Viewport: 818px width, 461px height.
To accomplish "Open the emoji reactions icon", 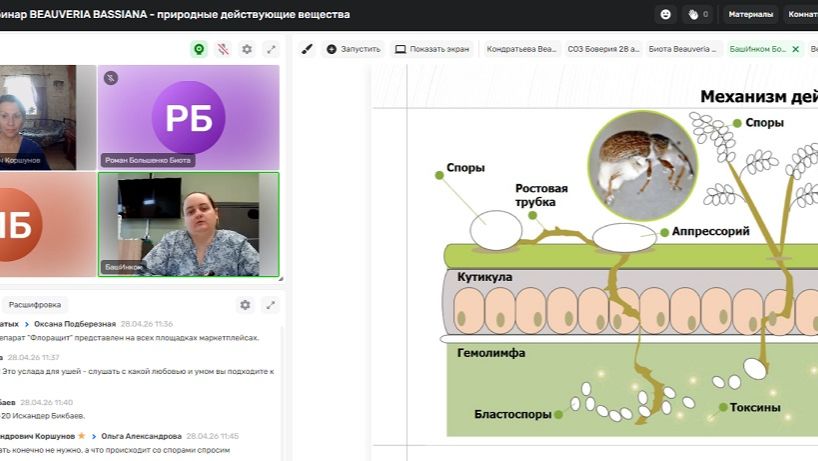I will (x=665, y=15).
